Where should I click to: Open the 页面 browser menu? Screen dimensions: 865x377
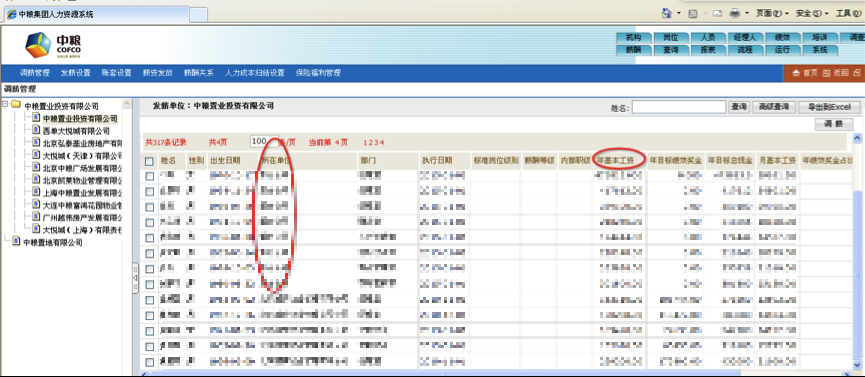point(772,13)
